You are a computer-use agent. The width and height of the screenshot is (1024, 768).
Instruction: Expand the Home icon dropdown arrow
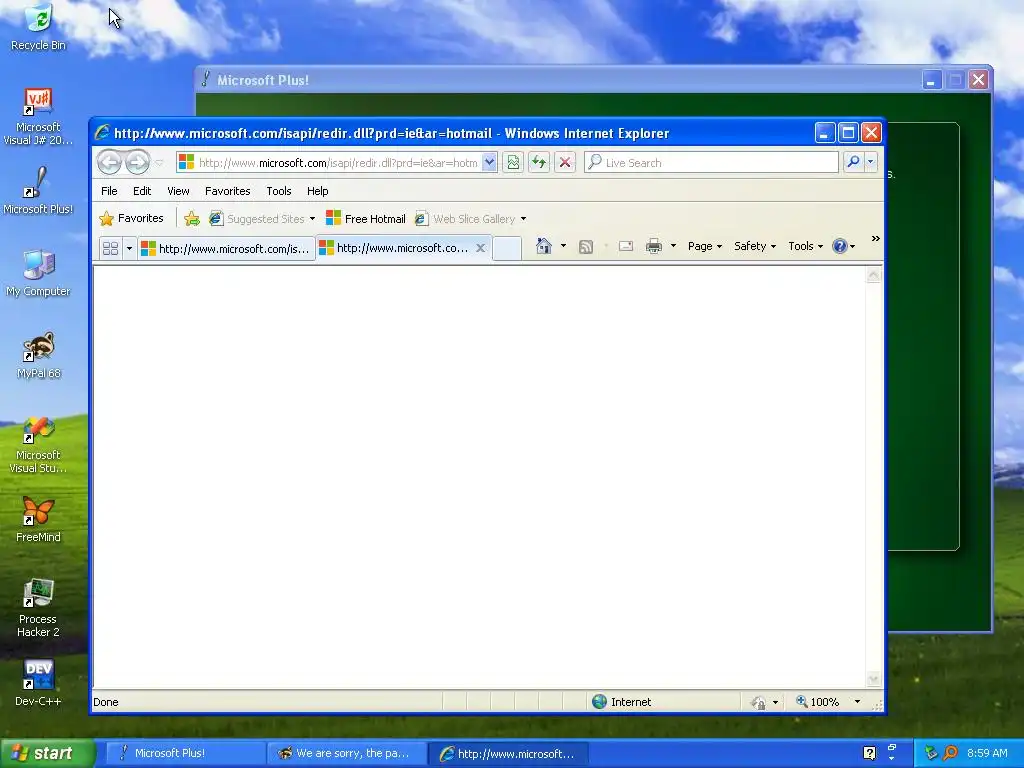pyautogui.click(x=563, y=246)
